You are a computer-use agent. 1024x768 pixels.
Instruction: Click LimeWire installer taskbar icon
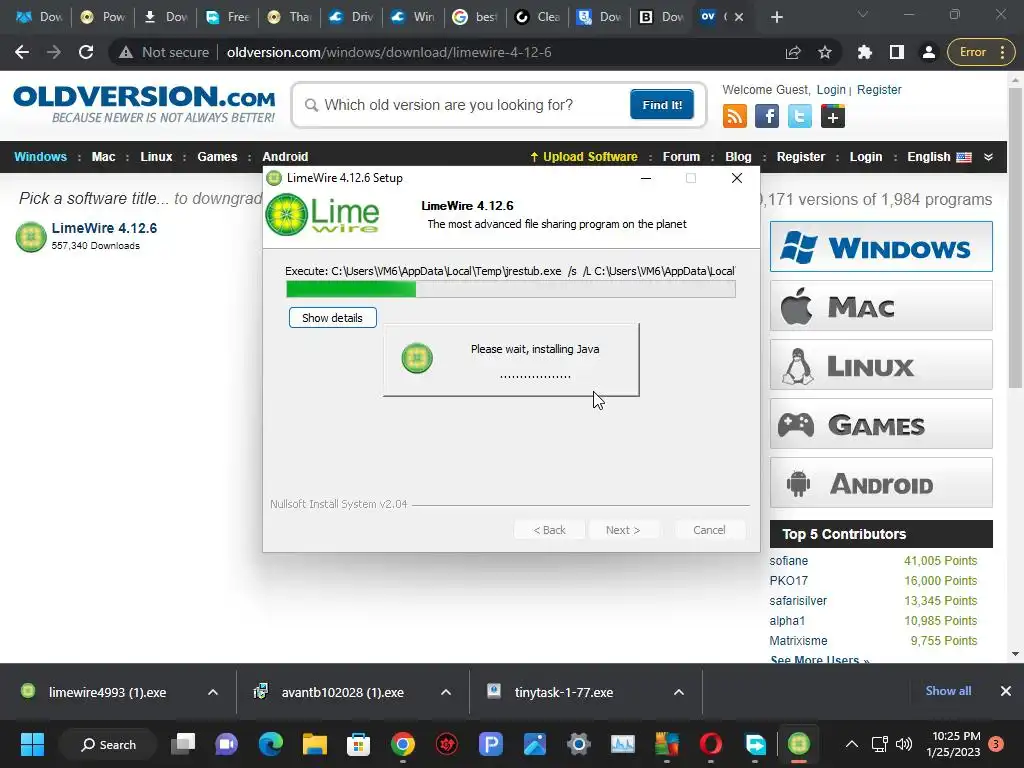click(799, 744)
